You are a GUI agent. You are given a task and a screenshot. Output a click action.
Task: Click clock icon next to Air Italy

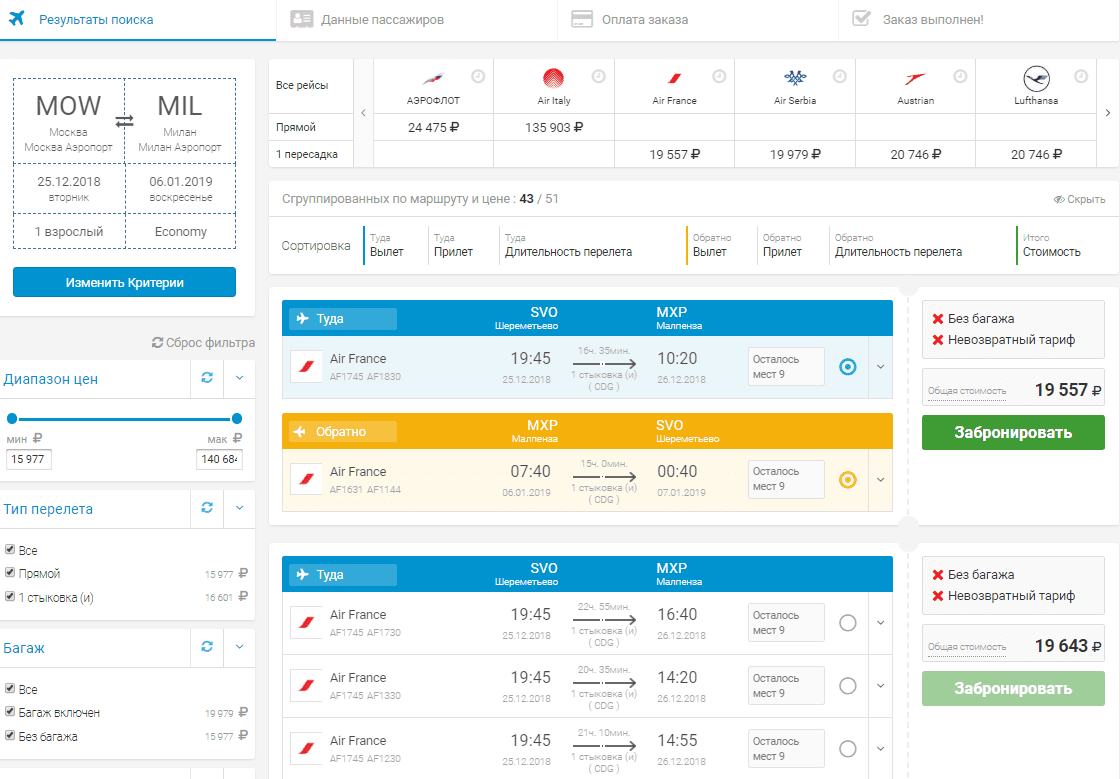pyautogui.click(x=599, y=76)
